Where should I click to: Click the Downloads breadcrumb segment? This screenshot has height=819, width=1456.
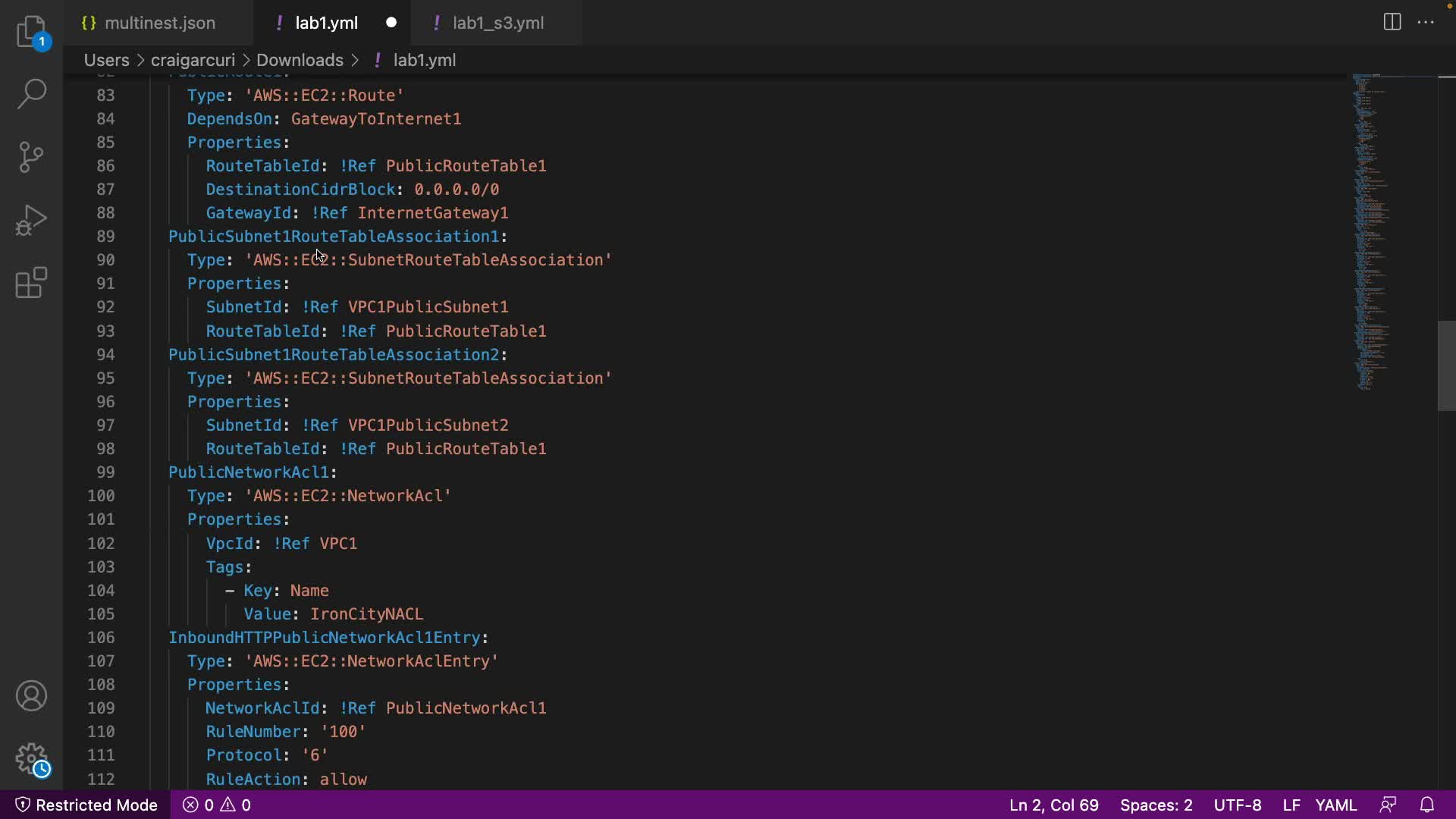300,60
